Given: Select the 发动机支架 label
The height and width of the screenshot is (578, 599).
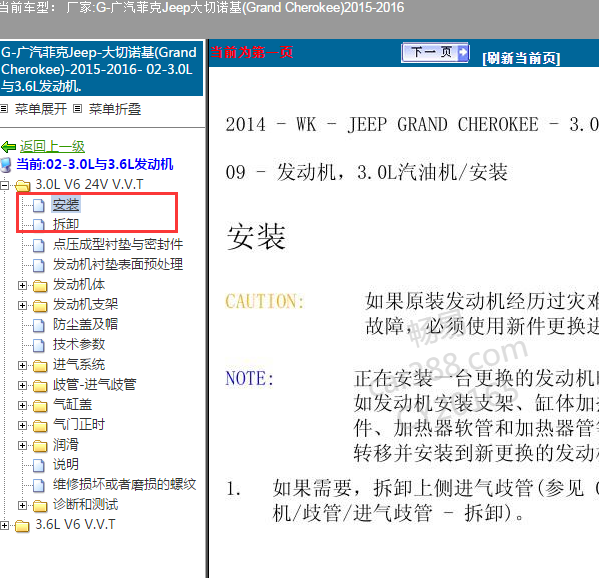Looking at the screenshot, I should [86, 304].
